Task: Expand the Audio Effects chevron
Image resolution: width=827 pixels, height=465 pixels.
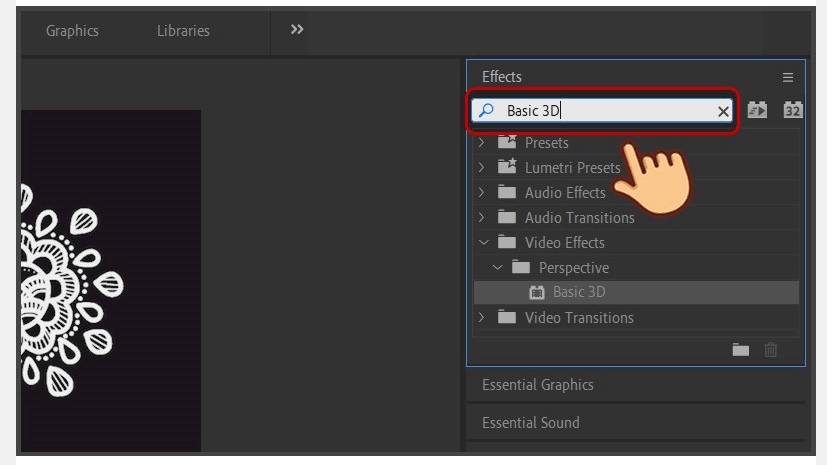Action: coord(481,192)
